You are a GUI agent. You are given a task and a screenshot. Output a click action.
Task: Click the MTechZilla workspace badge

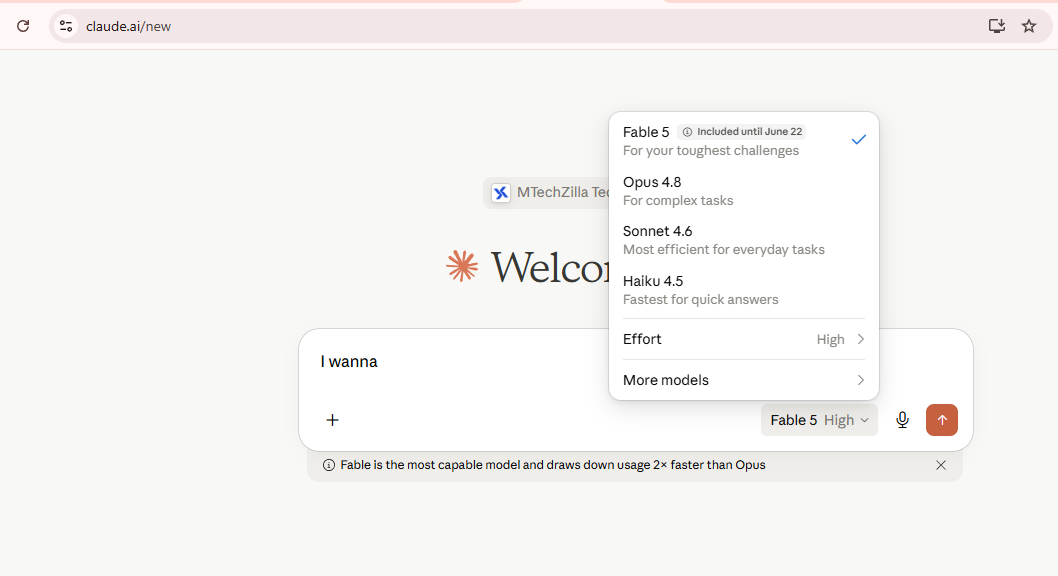tap(548, 193)
